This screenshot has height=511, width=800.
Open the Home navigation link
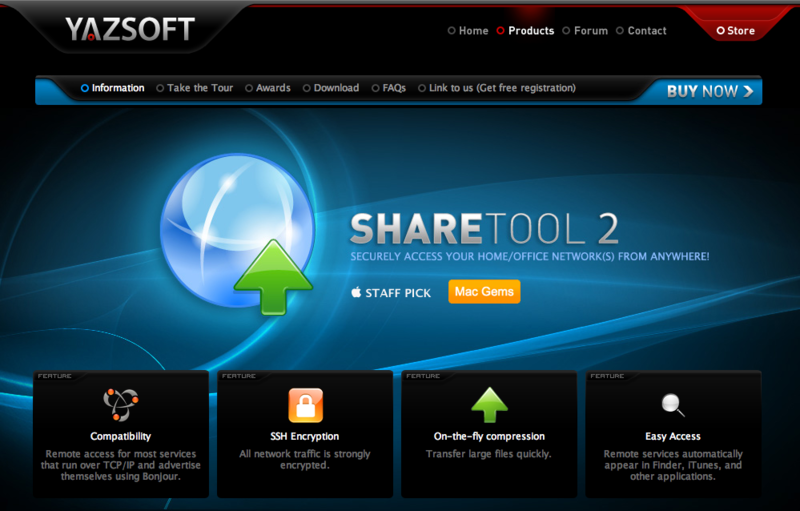point(468,31)
